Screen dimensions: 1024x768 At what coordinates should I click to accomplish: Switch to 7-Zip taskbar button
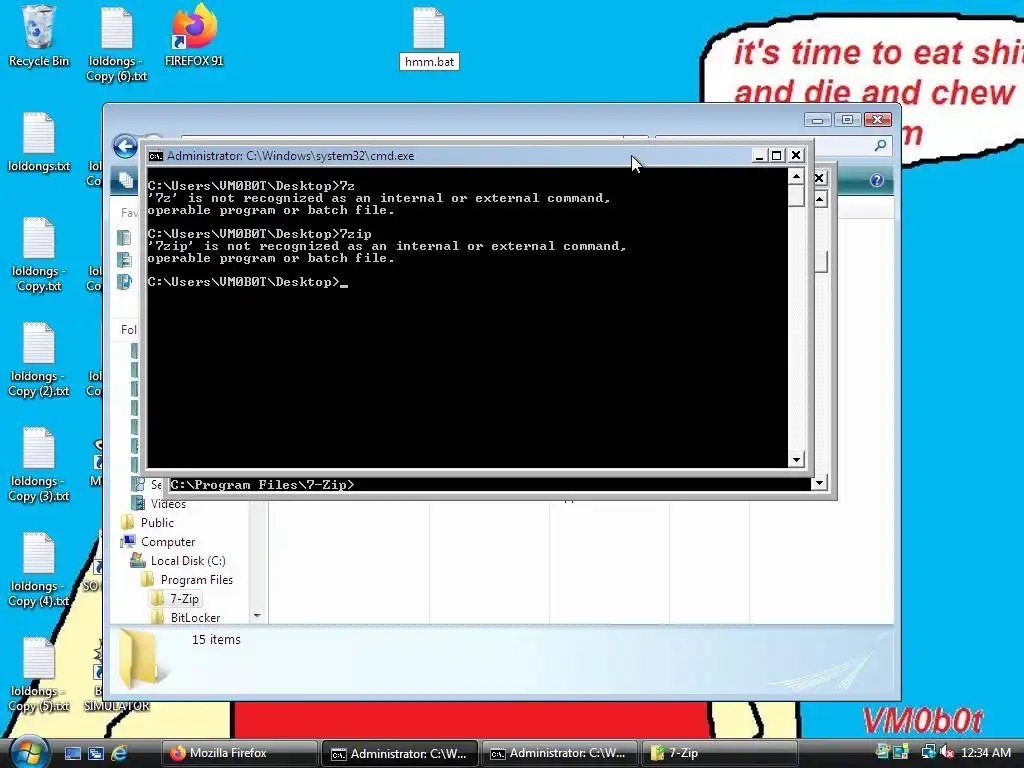coord(720,753)
